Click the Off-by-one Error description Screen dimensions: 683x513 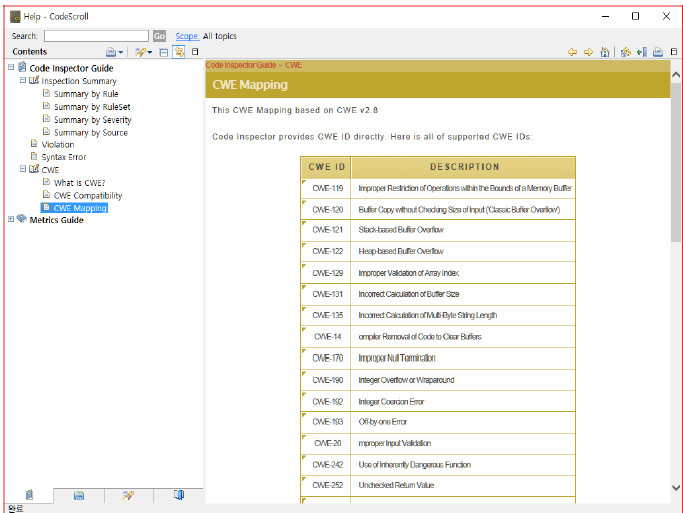[382, 422]
